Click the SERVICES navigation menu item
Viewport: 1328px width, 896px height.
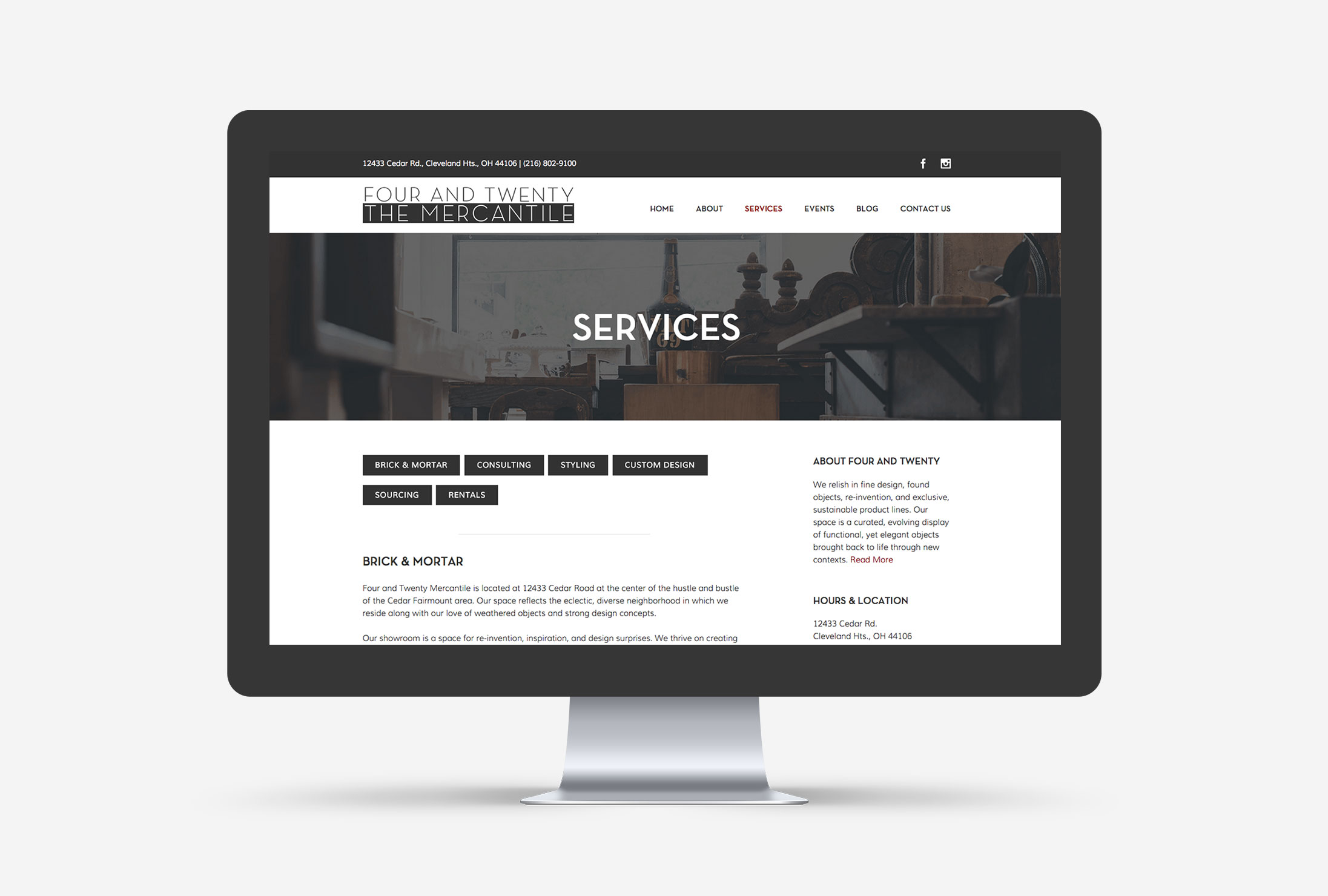763,208
